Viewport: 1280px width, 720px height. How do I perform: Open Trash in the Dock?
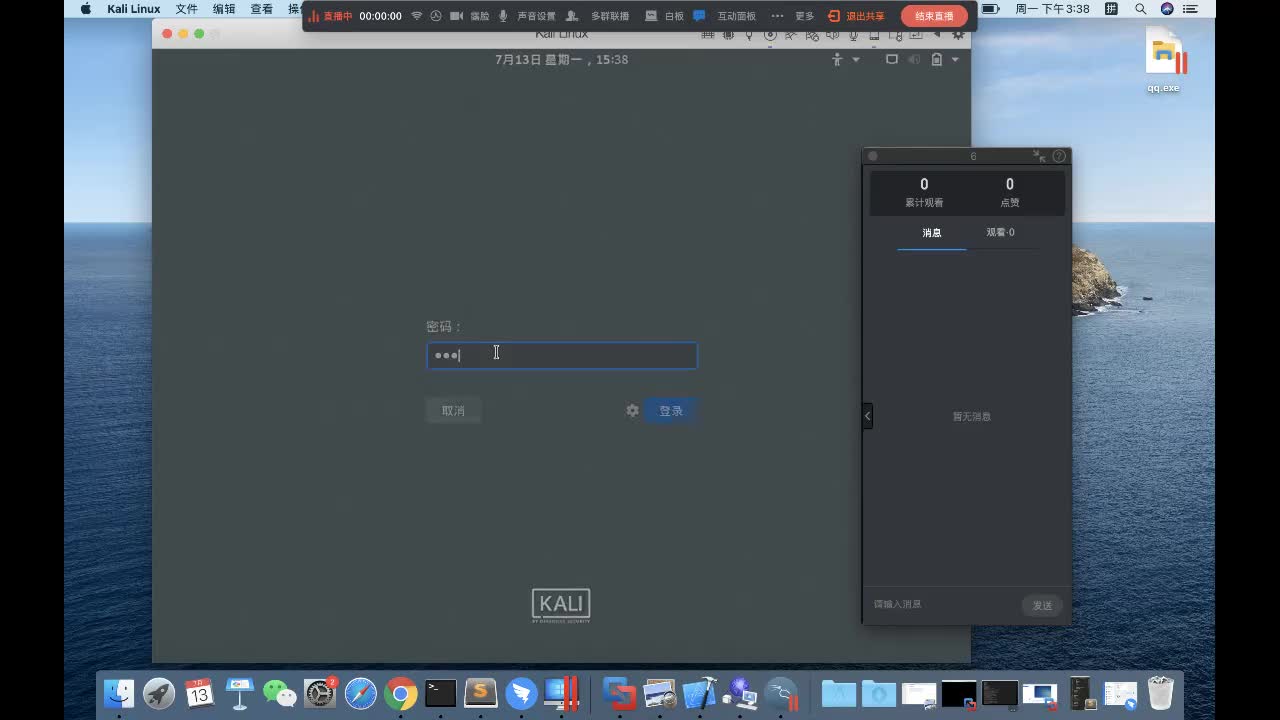[x=1161, y=693]
